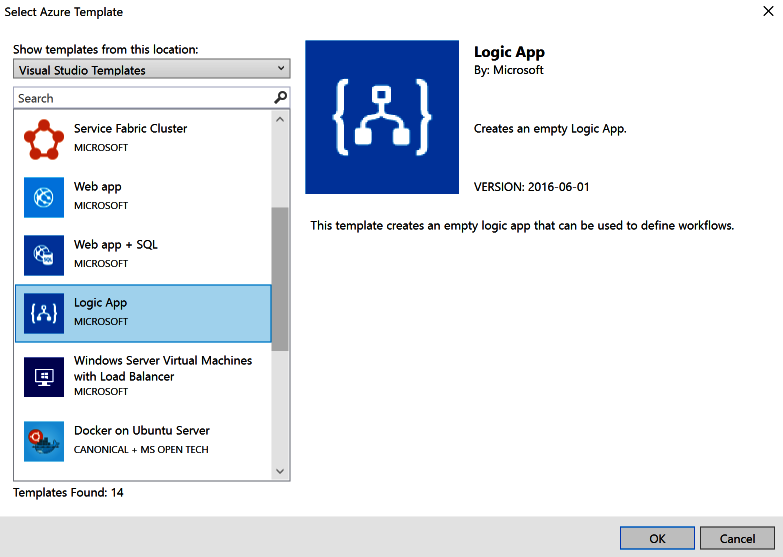Click the Service Fabric Cluster template icon

pyautogui.click(x=43, y=139)
